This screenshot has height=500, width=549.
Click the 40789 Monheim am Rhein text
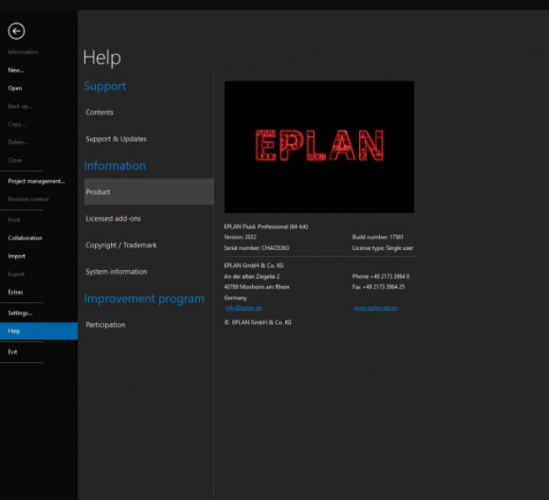[x=257, y=287]
